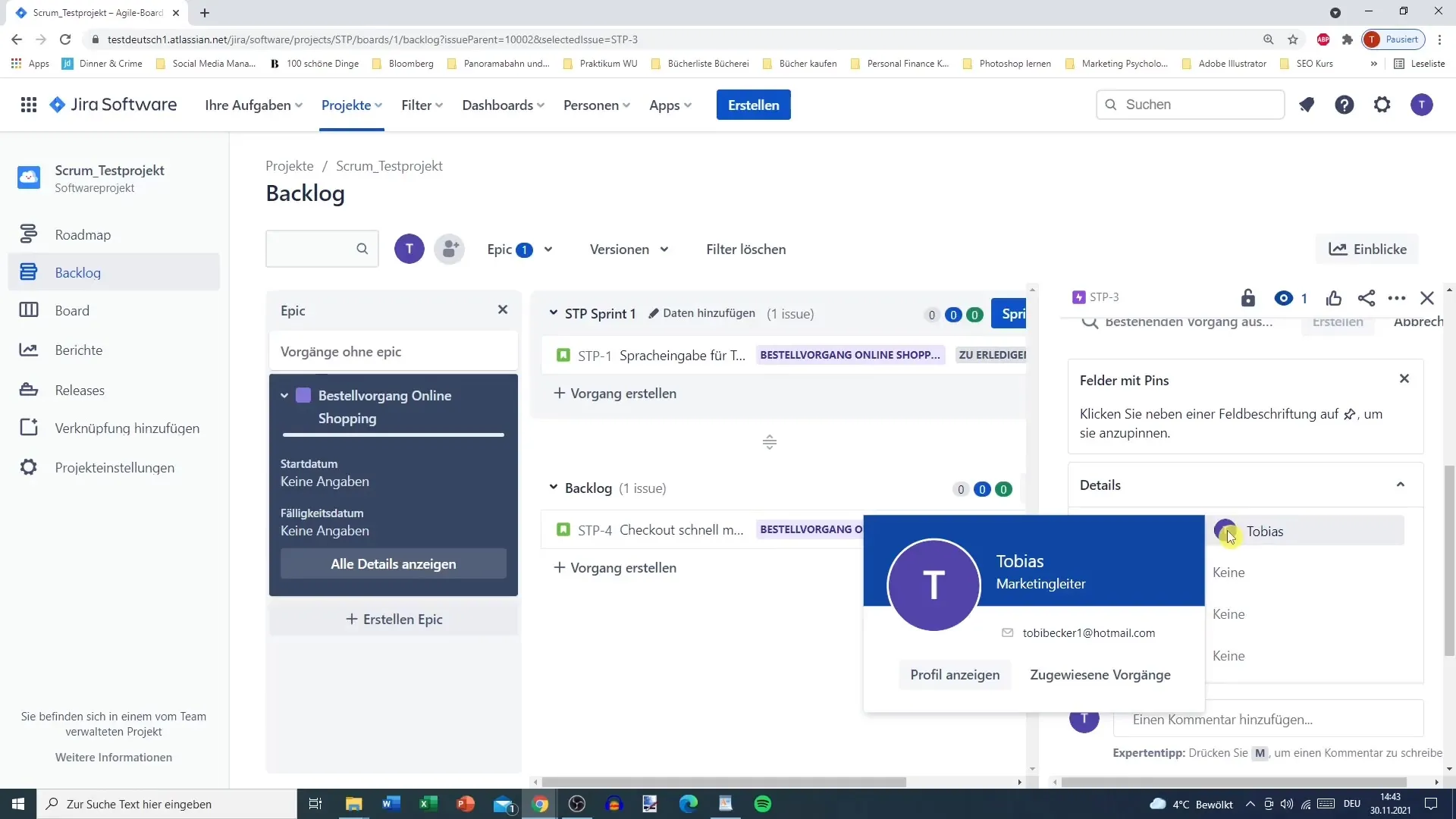
Task: Click Alle Details anzeigen
Action: click(394, 563)
